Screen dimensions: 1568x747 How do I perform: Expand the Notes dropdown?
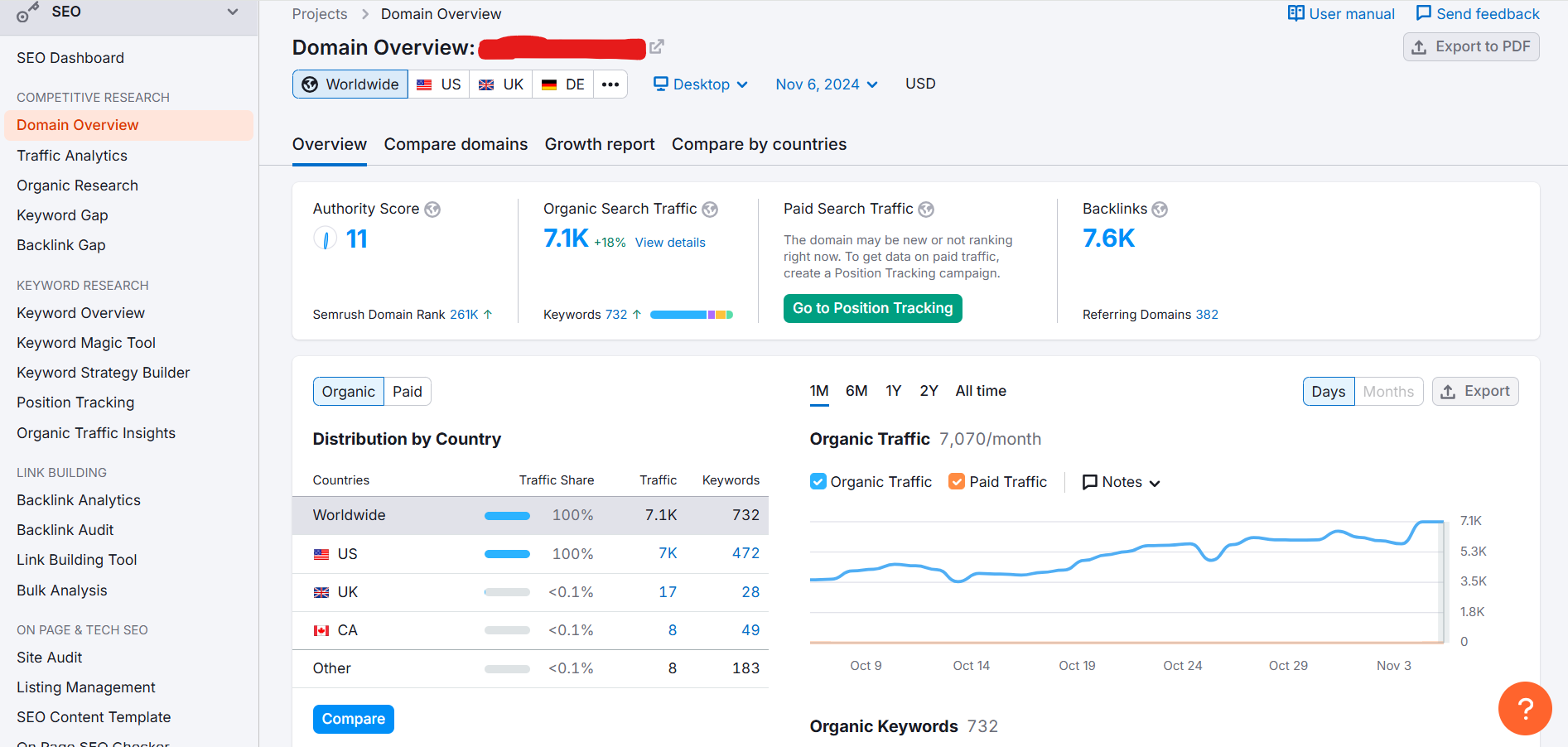[1122, 482]
